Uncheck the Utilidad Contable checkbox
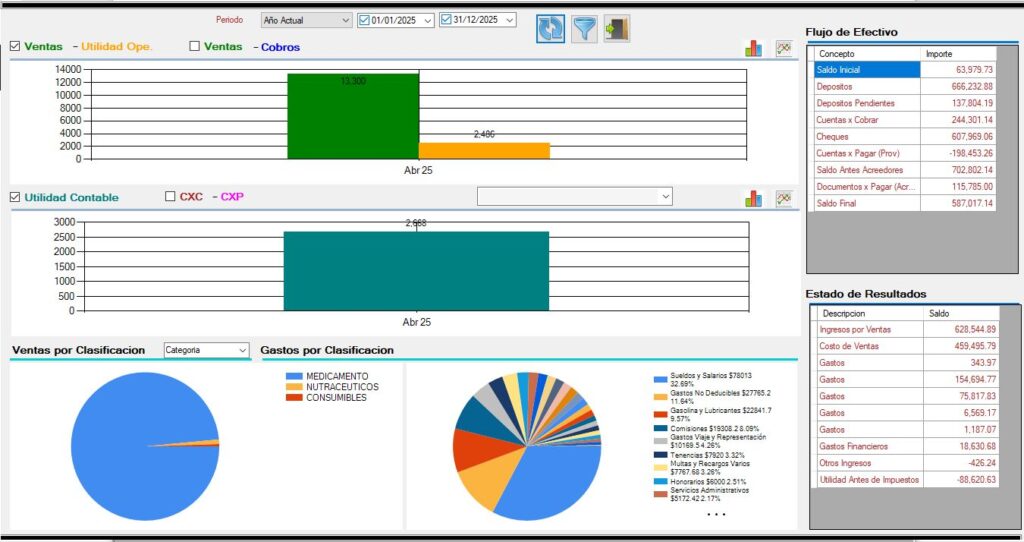Viewport: 1024px width, 542px height. click(x=16, y=197)
